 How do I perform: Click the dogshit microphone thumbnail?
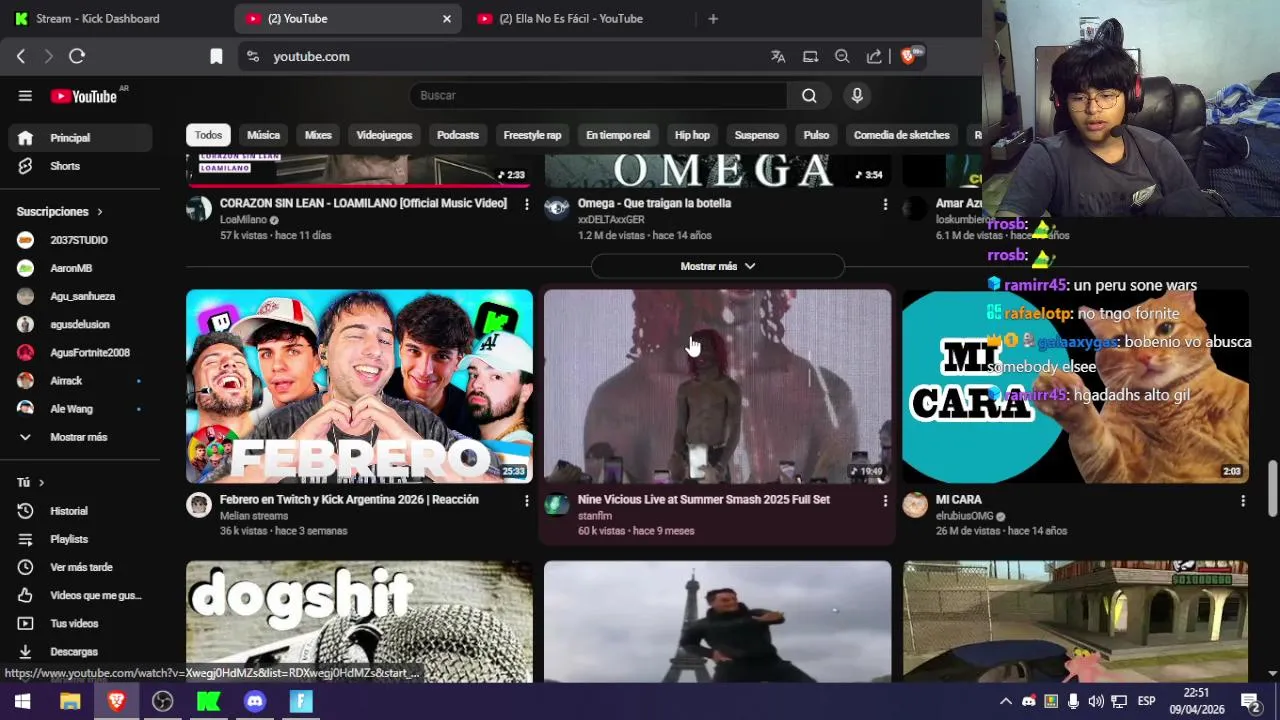[359, 621]
